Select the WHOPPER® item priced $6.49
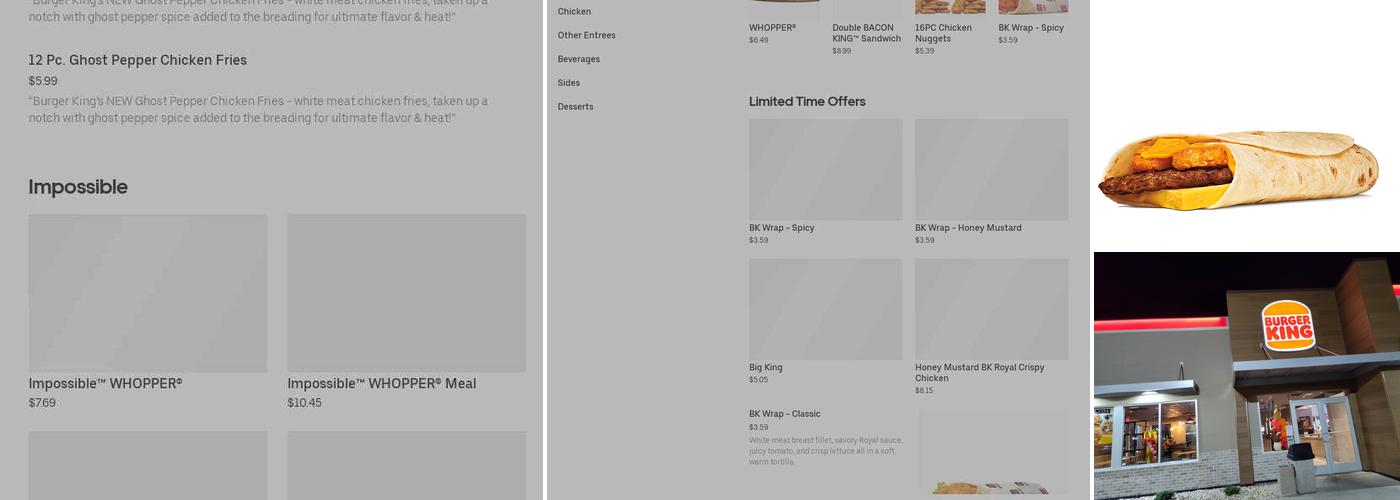Screen dimensions: 1400x500 pyautogui.click(x=772, y=28)
